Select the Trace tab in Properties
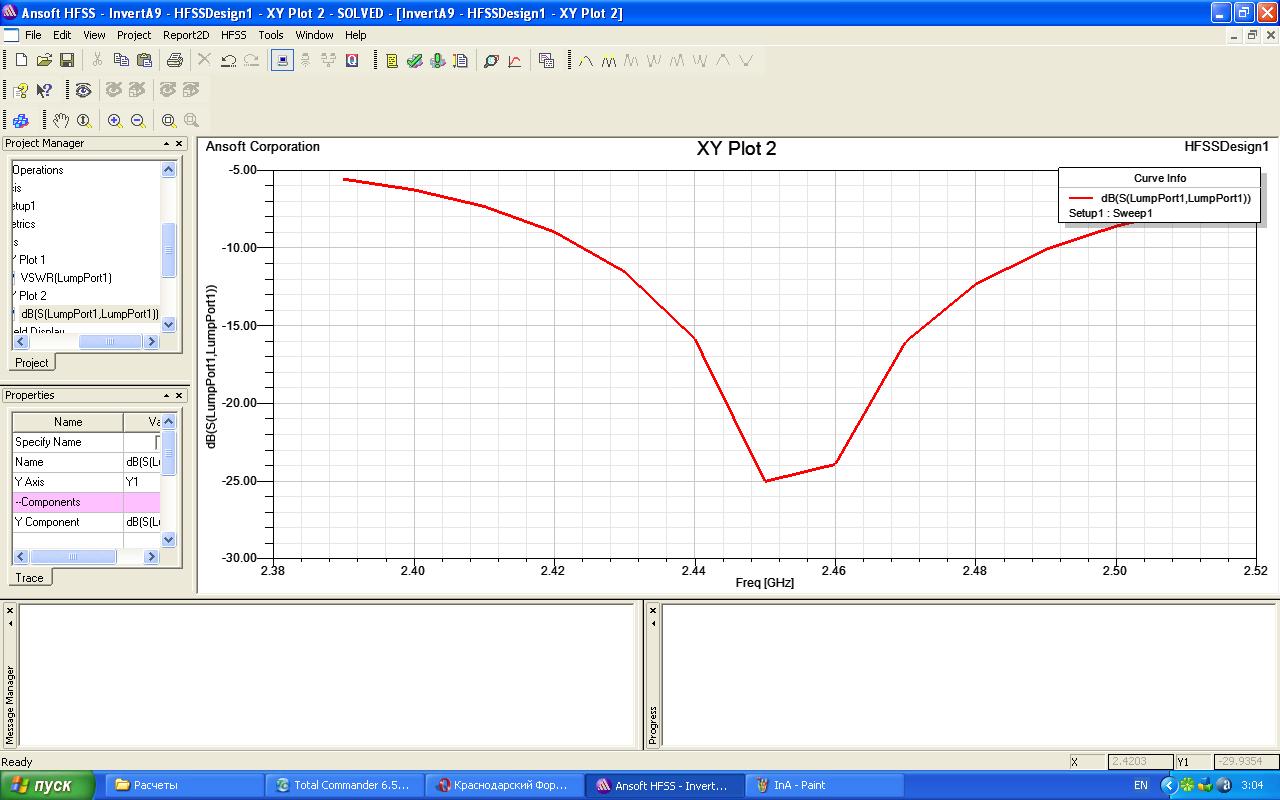This screenshot has width=1280, height=800. [x=29, y=578]
